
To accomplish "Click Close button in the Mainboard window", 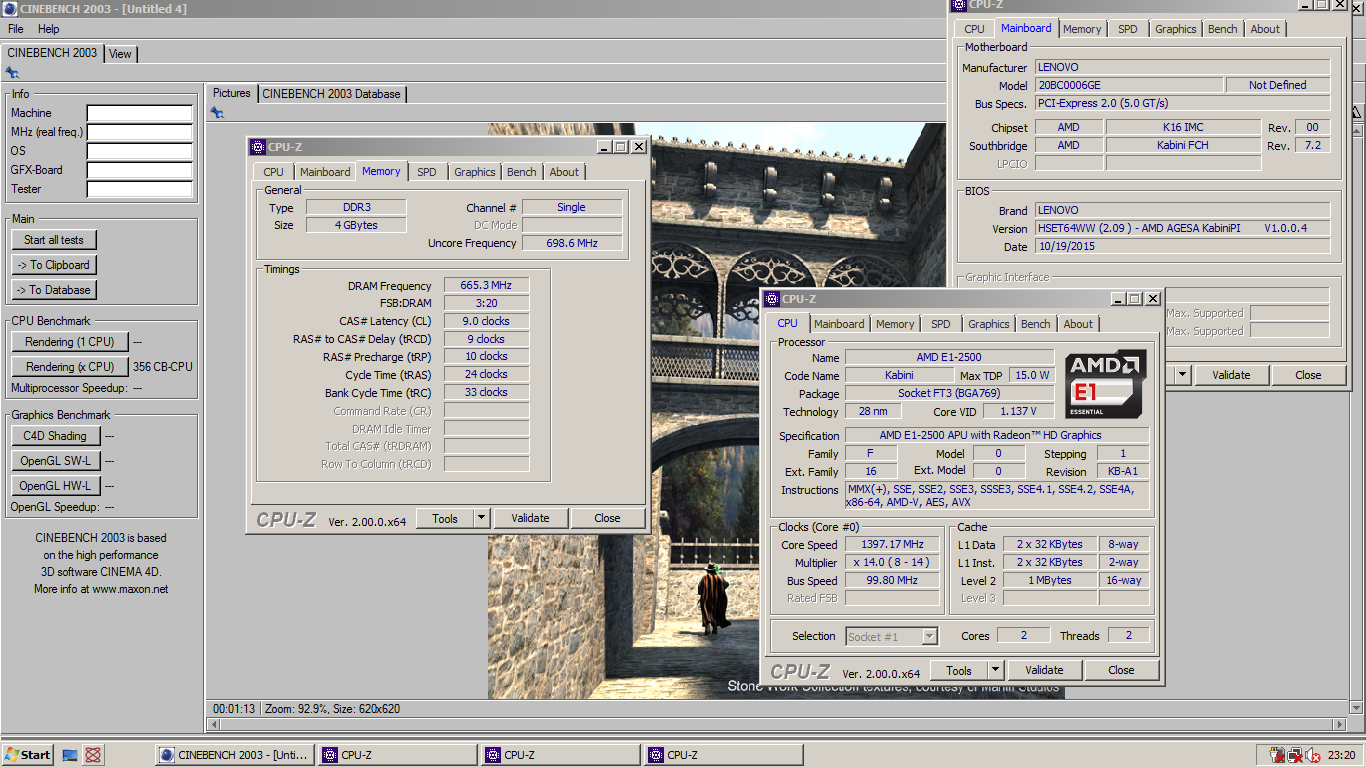I will 1308,375.
